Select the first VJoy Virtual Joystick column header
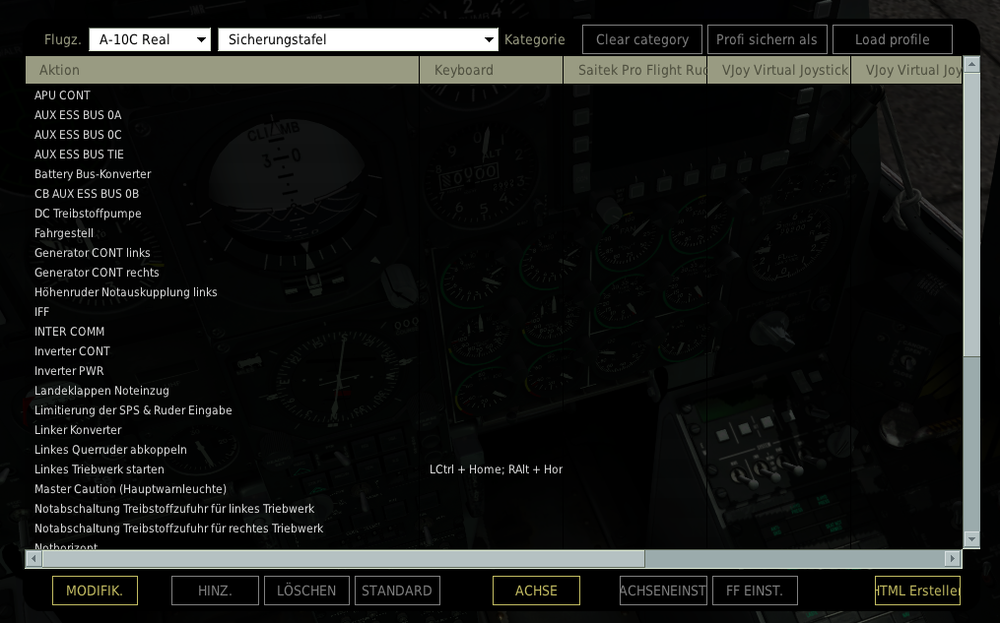This screenshot has height=623, width=1000. (779, 70)
